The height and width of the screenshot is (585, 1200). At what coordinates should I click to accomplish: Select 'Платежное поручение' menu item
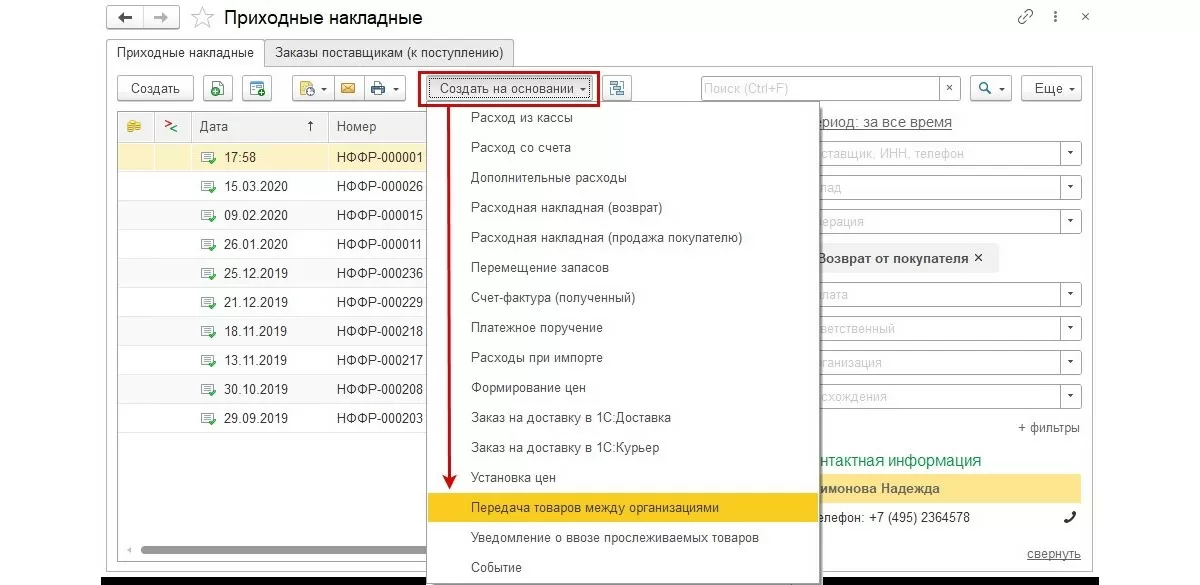coord(623,328)
